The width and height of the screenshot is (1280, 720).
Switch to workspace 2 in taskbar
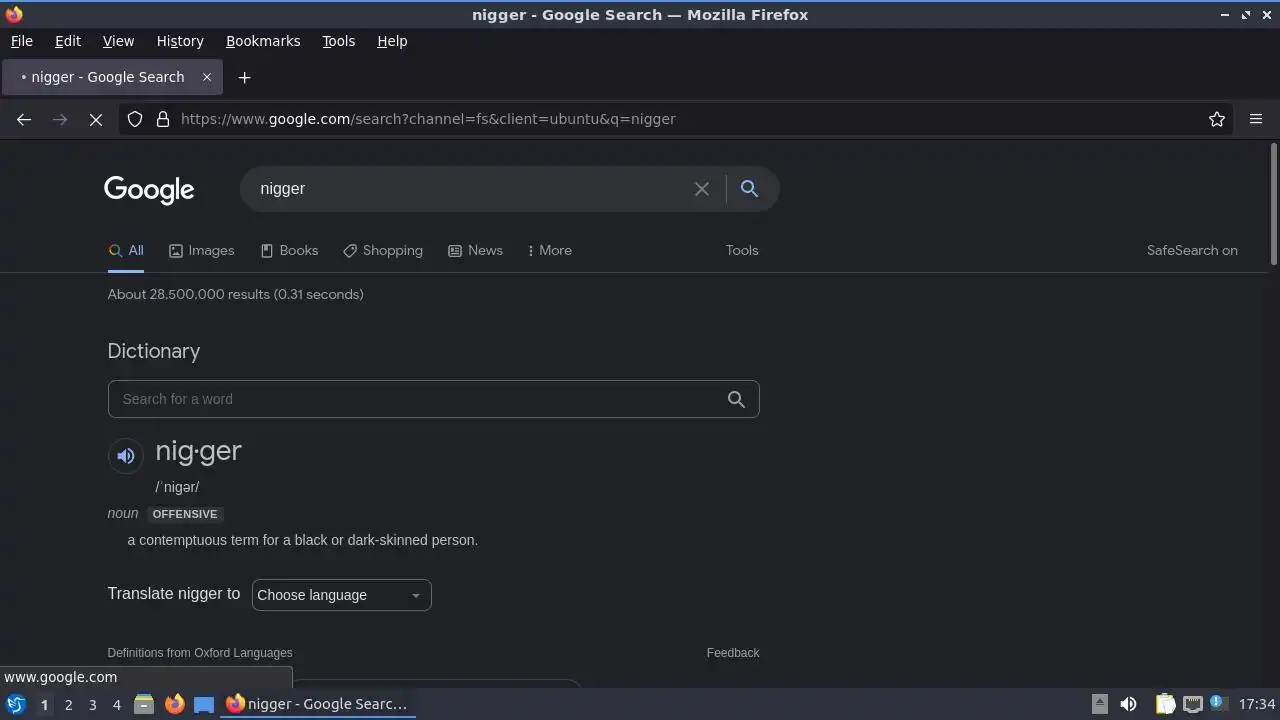point(68,704)
